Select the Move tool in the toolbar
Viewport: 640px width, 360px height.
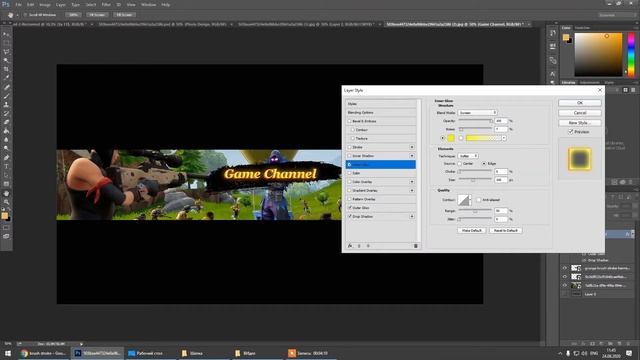[6, 35]
